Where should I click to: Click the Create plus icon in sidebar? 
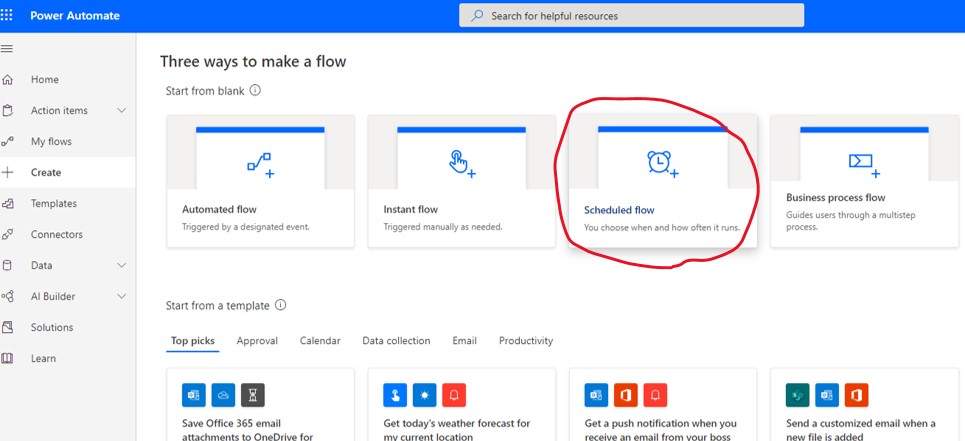tap(7, 172)
